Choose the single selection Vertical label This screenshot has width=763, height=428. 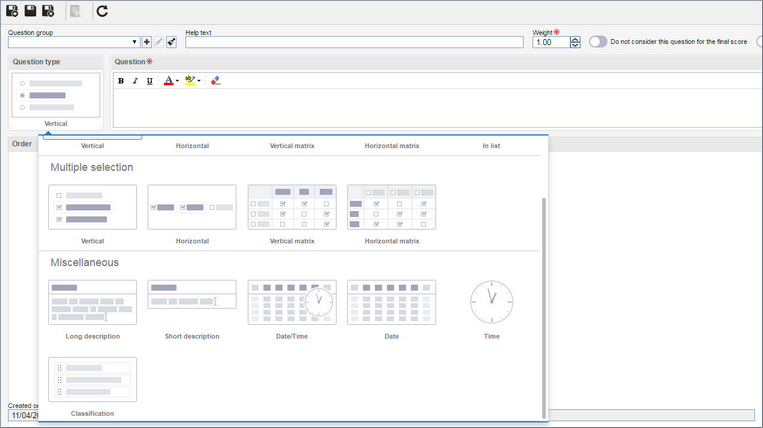click(92, 146)
